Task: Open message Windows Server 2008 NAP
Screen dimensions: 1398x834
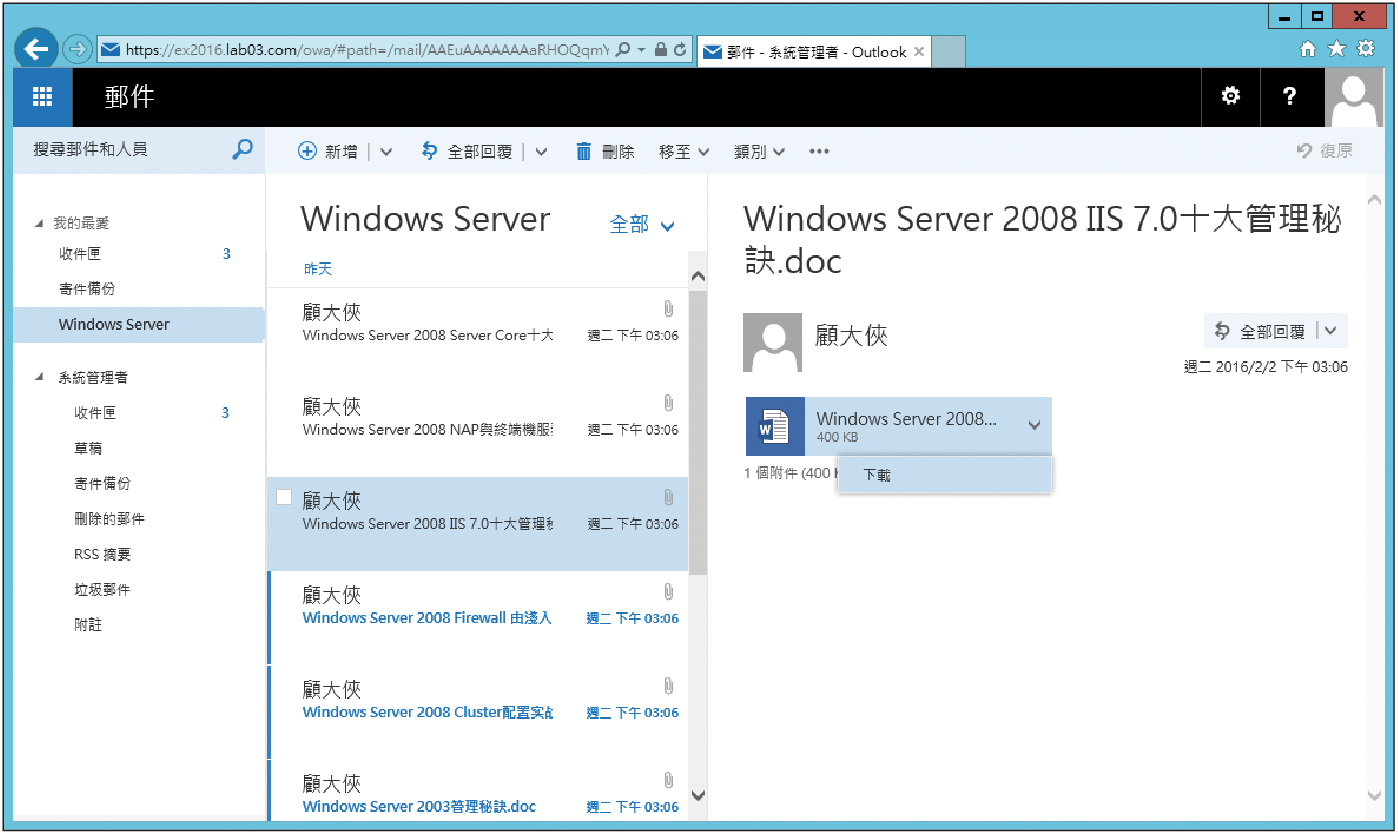Action: point(478,430)
